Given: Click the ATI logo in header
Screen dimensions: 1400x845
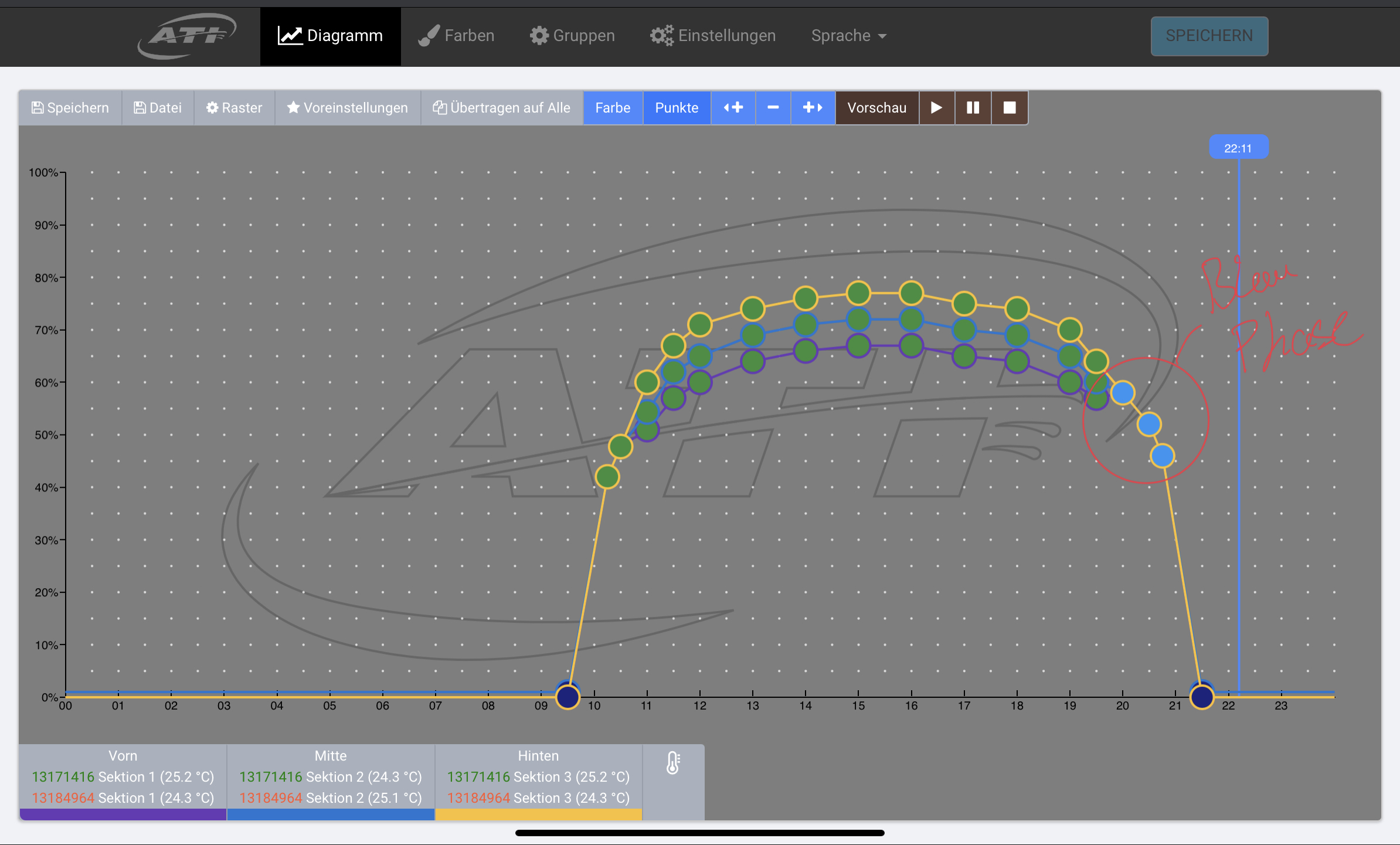Looking at the screenshot, I should click(x=188, y=35).
